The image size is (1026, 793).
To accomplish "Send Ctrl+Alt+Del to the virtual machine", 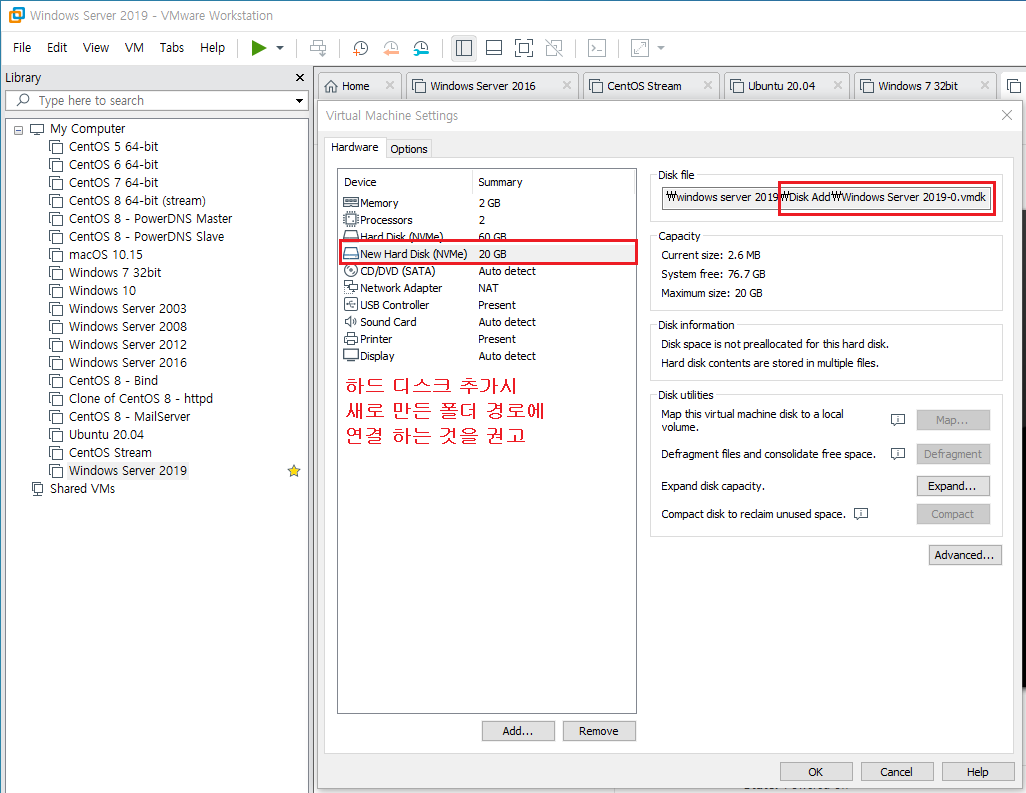I will tap(318, 48).
